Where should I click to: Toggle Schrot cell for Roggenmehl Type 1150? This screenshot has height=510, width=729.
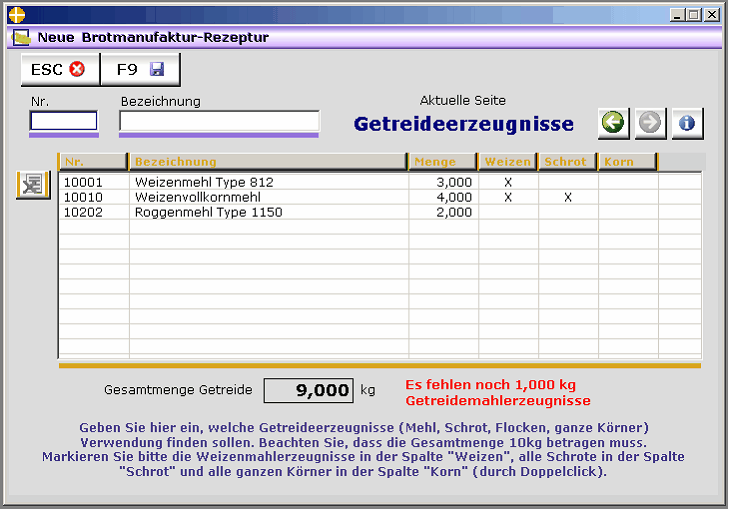568,212
